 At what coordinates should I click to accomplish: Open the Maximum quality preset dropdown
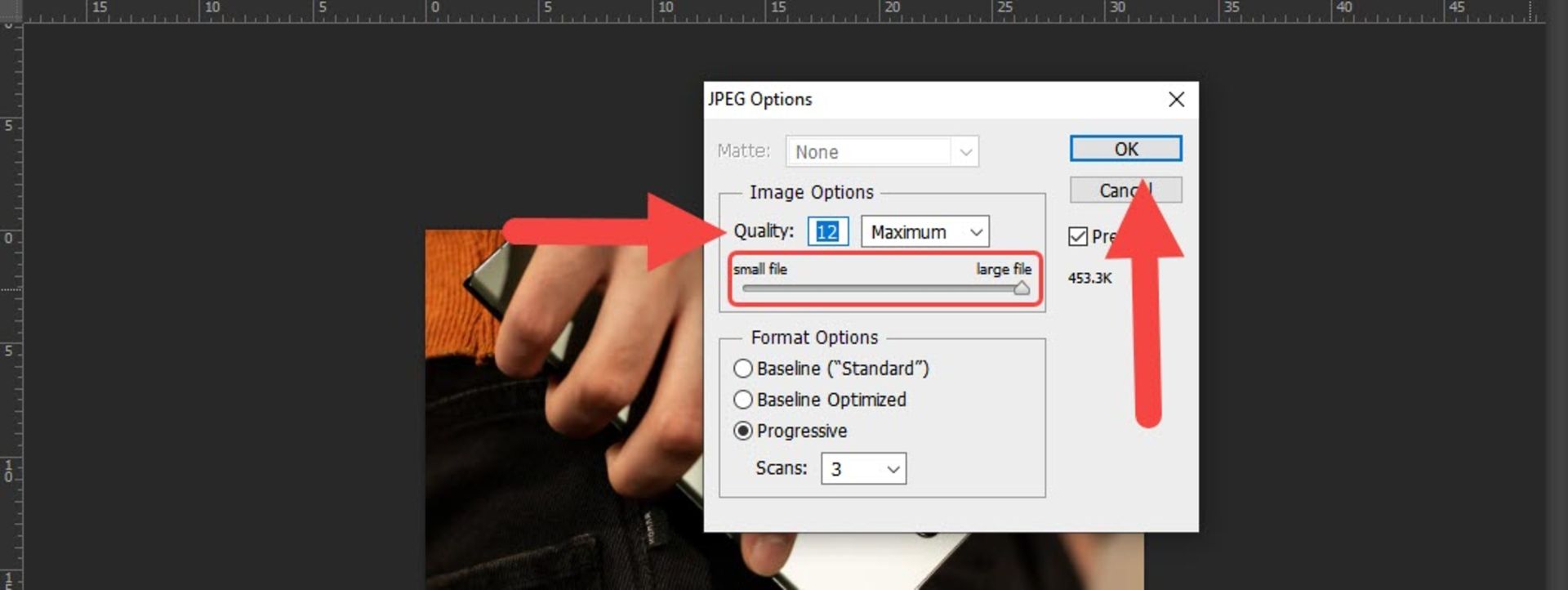pyautogui.click(x=924, y=232)
